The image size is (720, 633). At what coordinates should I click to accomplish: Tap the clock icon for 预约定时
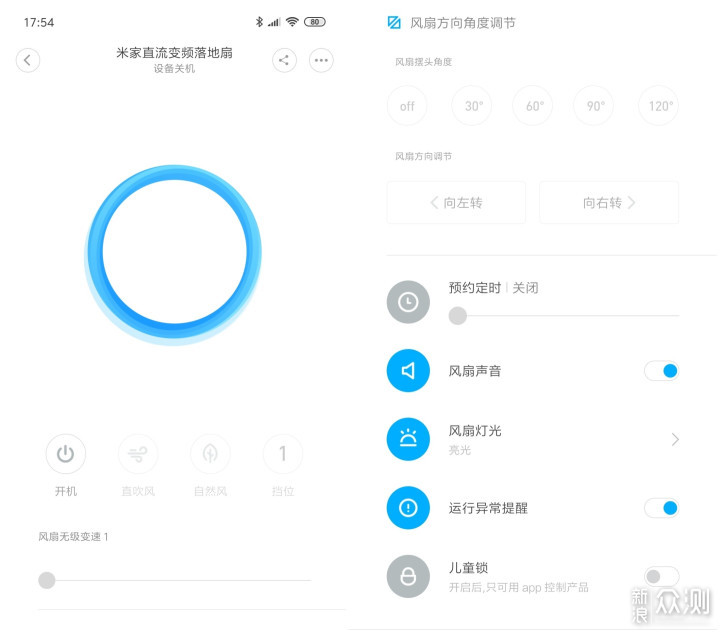point(408,302)
